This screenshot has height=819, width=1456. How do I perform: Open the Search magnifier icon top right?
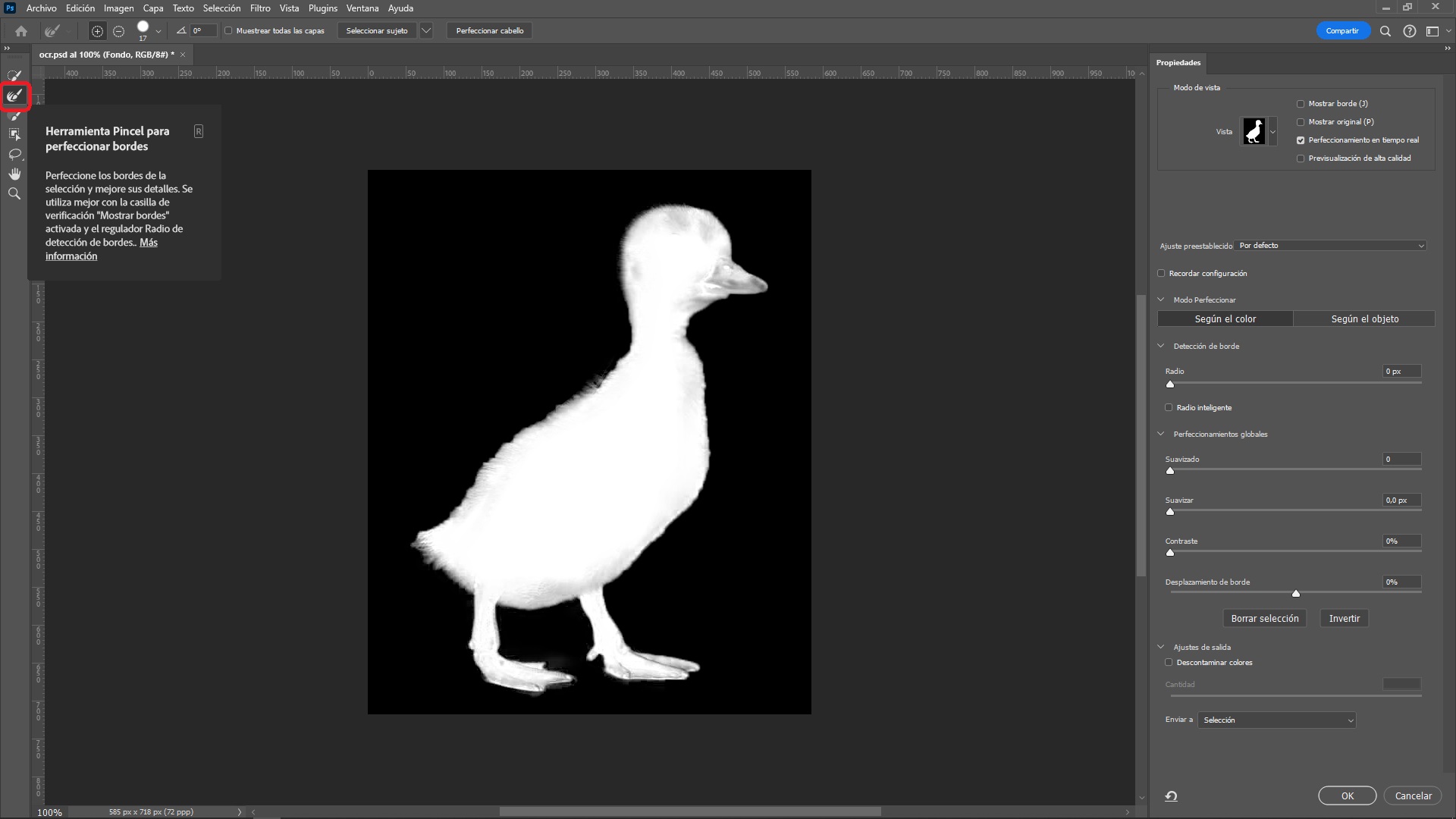tap(1385, 31)
